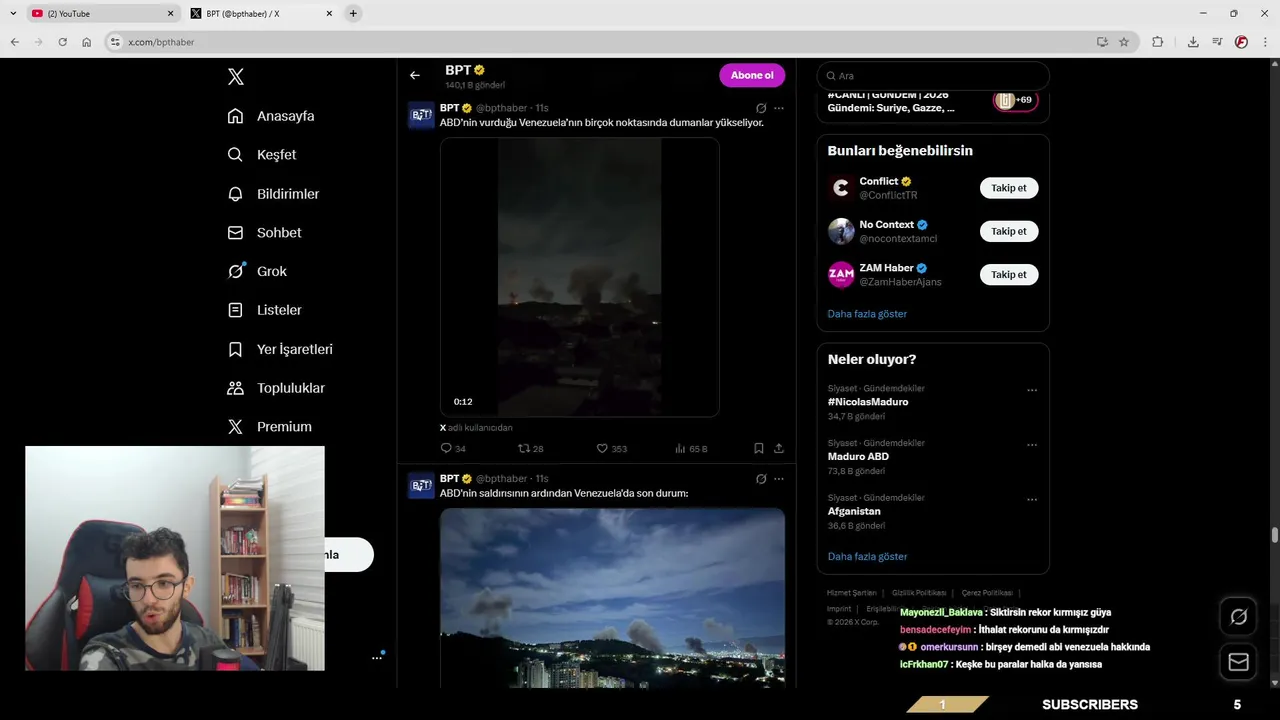The image size is (1280, 720).
Task: Go back with profile header arrow
Action: [415, 75]
